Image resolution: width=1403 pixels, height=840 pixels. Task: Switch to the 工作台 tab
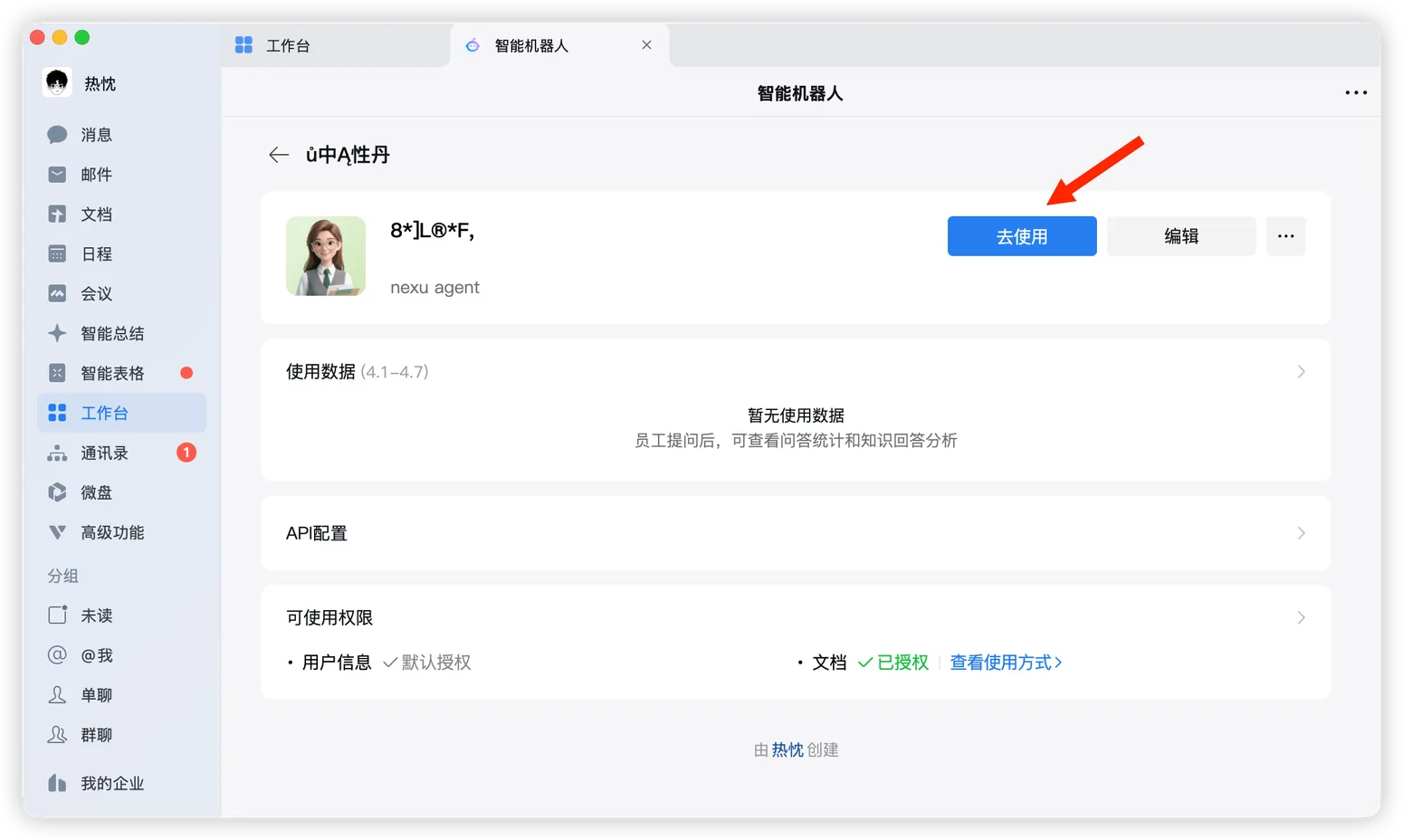point(286,44)
